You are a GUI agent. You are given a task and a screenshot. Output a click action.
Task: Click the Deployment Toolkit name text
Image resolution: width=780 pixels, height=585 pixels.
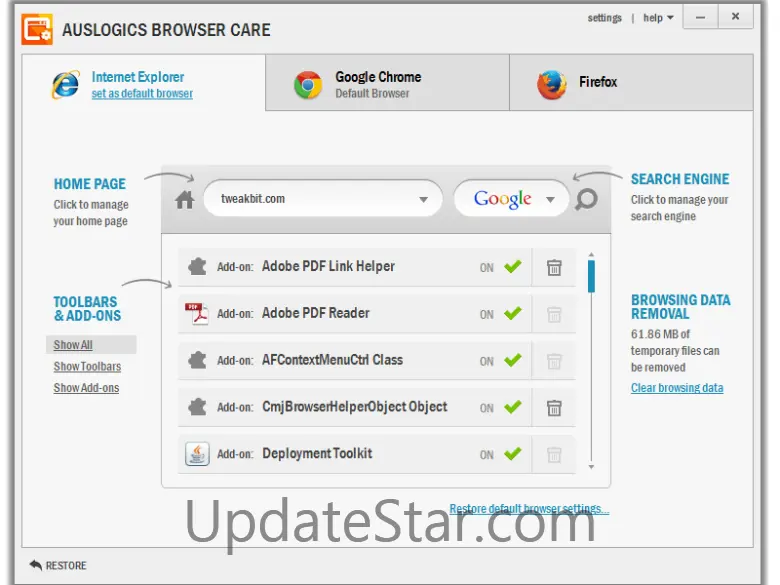[317, 453]
